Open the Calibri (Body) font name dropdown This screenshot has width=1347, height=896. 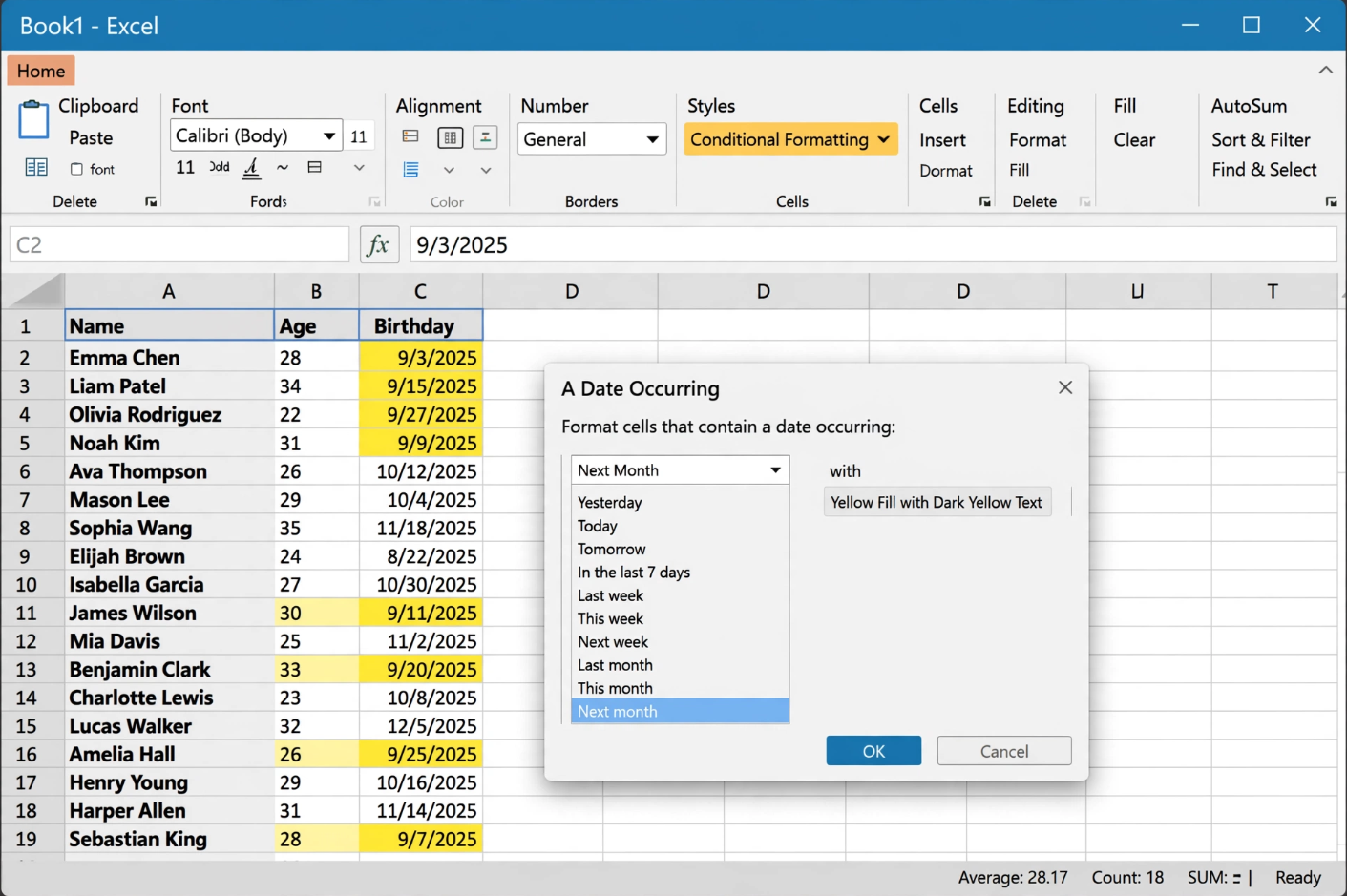[328, 135]
